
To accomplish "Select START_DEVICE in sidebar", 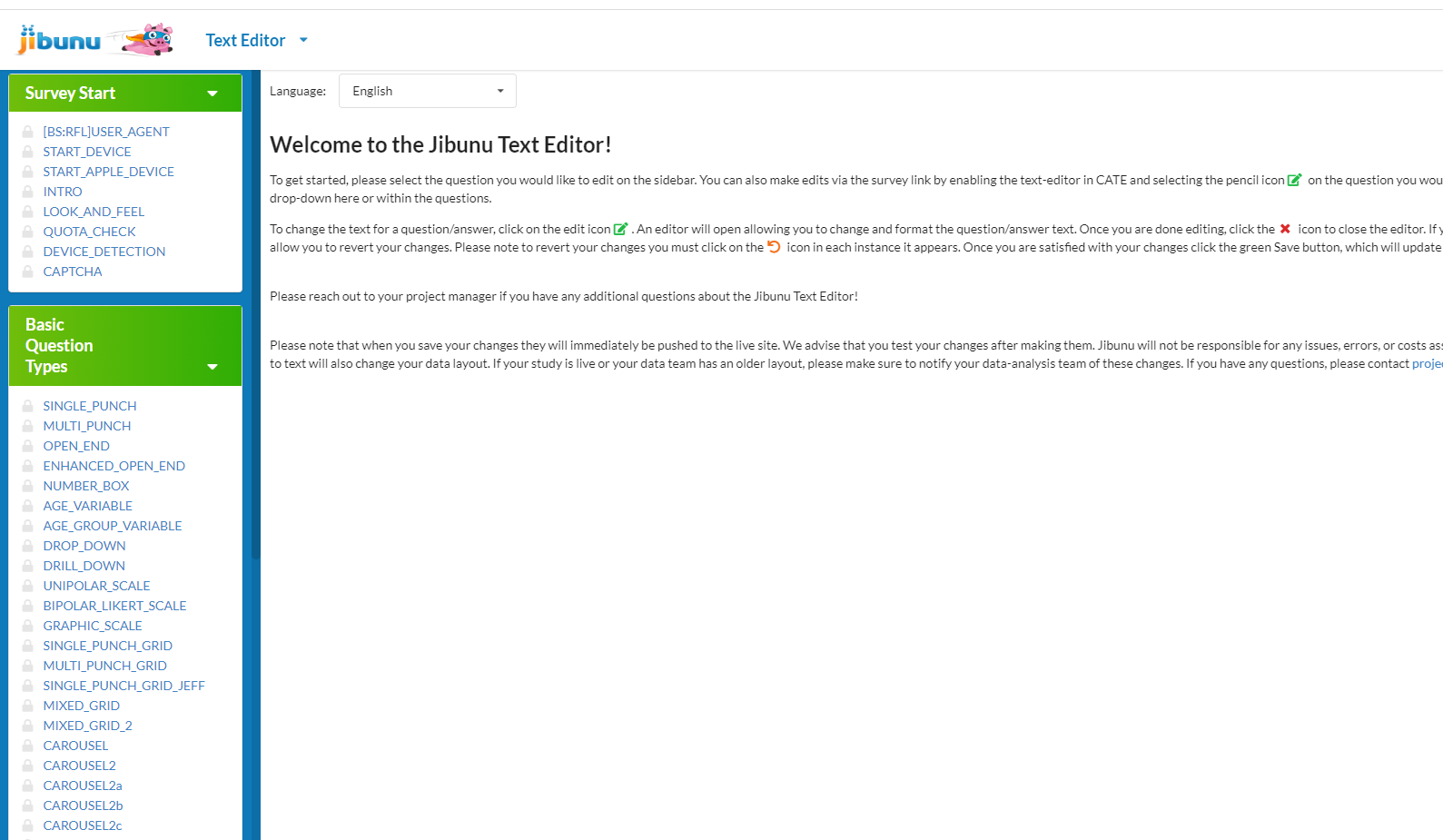I will (x=87, y=152).
